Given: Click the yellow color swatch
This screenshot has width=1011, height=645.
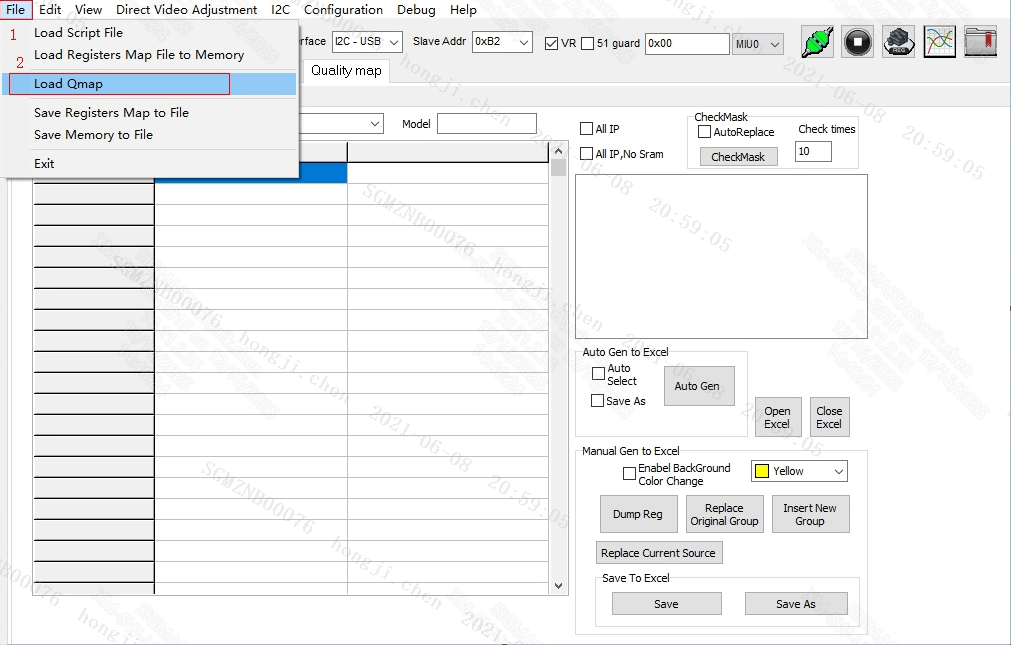Looking at the screenshot, I should tap(761, 471).
